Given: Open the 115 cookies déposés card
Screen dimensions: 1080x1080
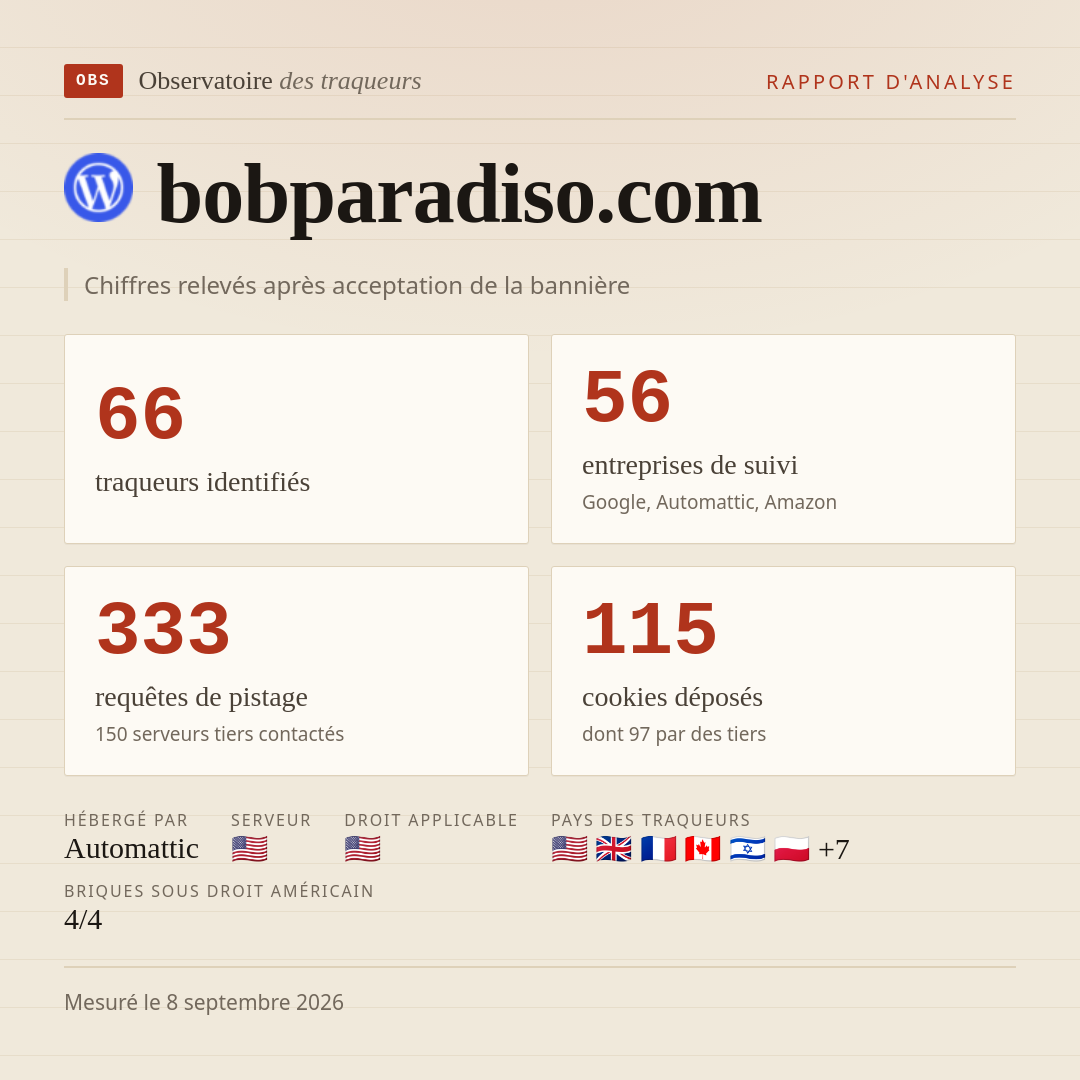Looking at the screenshot, I should pyautogui.click(x=783, y=671).
